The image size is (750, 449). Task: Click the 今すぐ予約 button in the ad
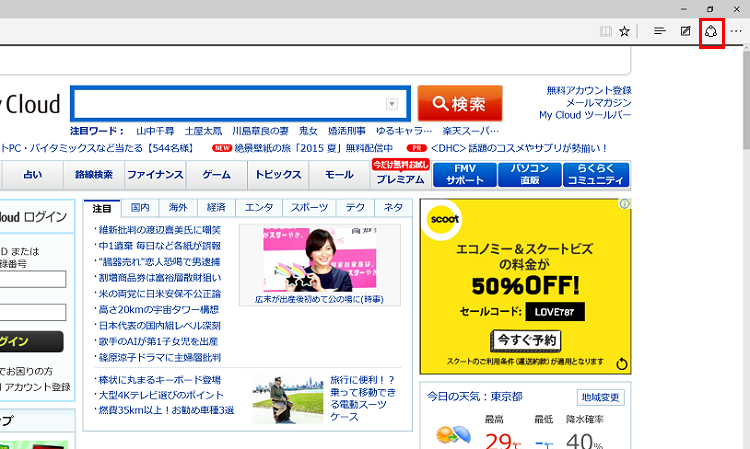pyautogui.click(x=526, y=340)
